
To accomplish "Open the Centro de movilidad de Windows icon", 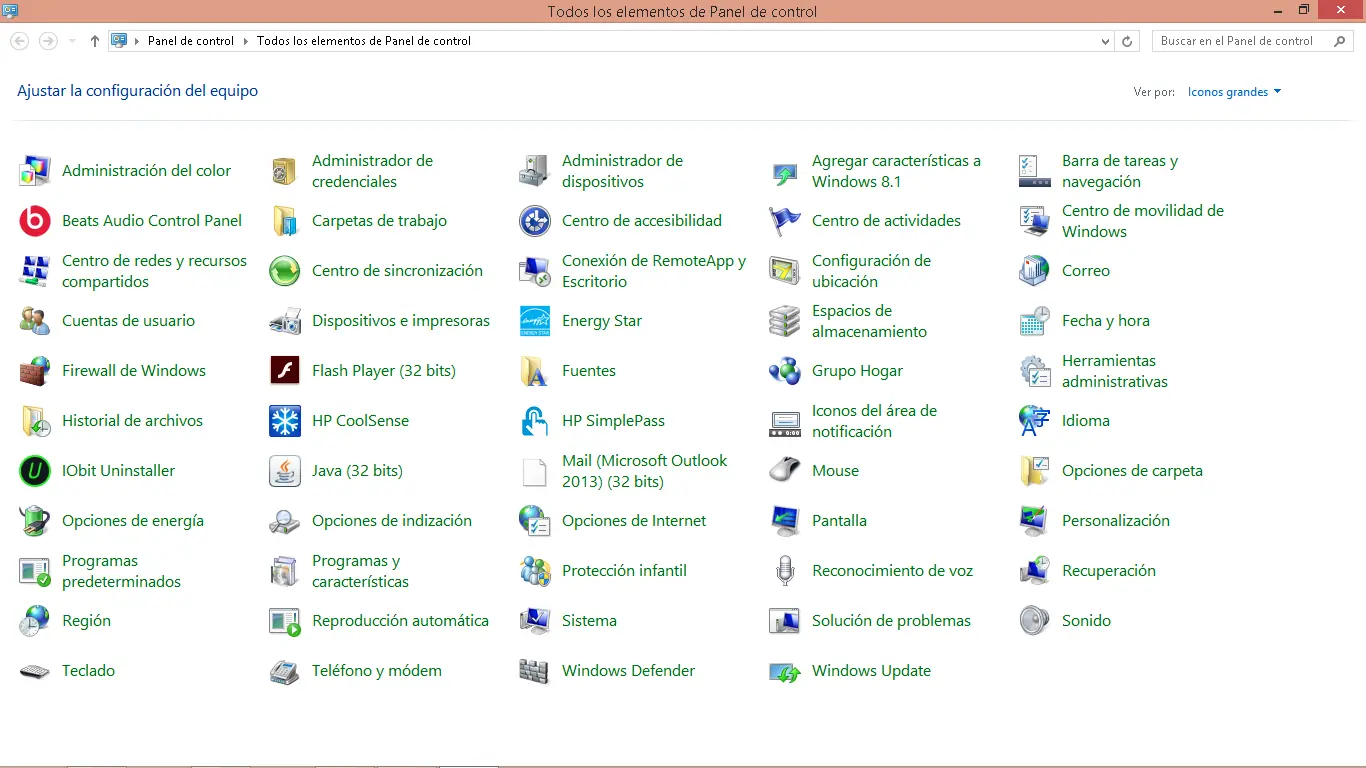I will point(1035,221).
